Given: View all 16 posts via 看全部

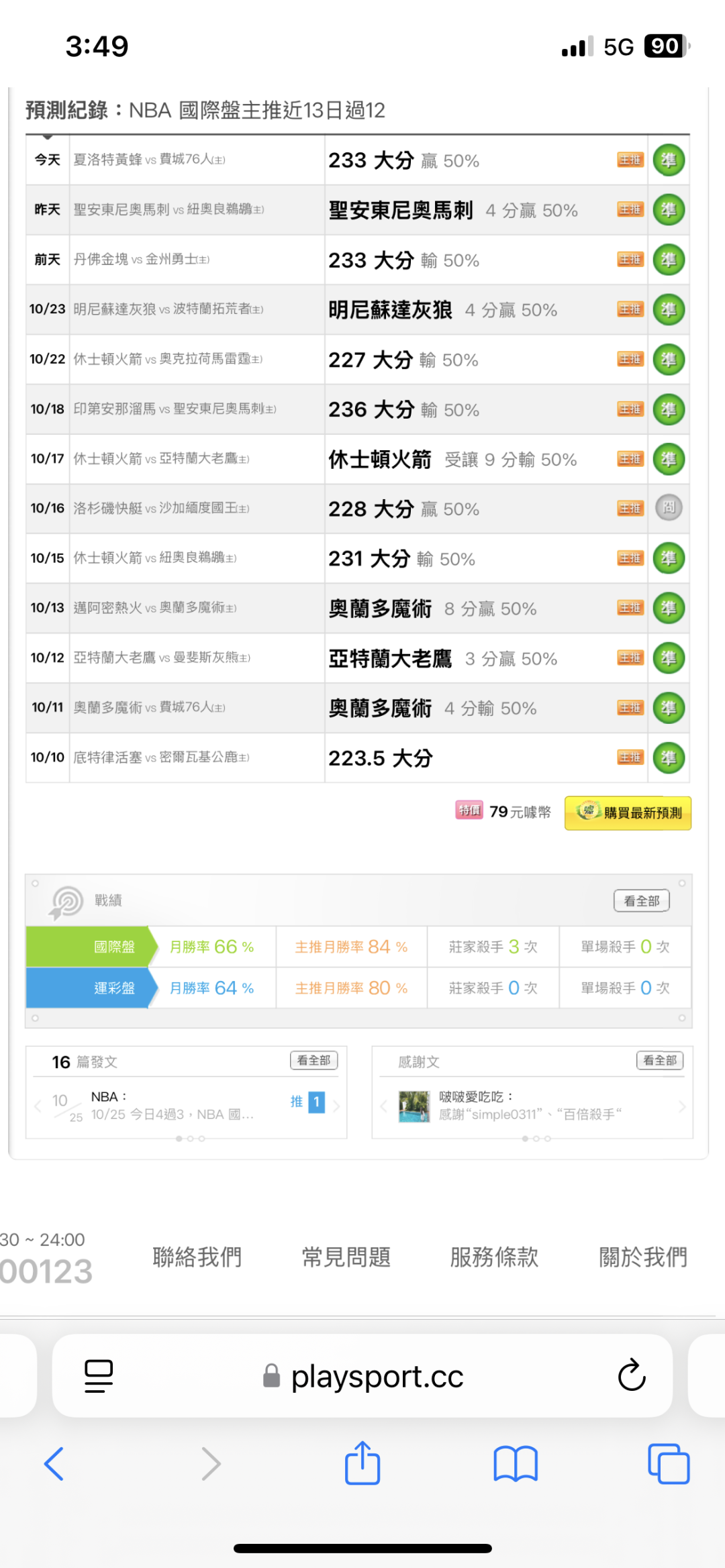Looking at the screenshot, I should (x=313, y=1060).
